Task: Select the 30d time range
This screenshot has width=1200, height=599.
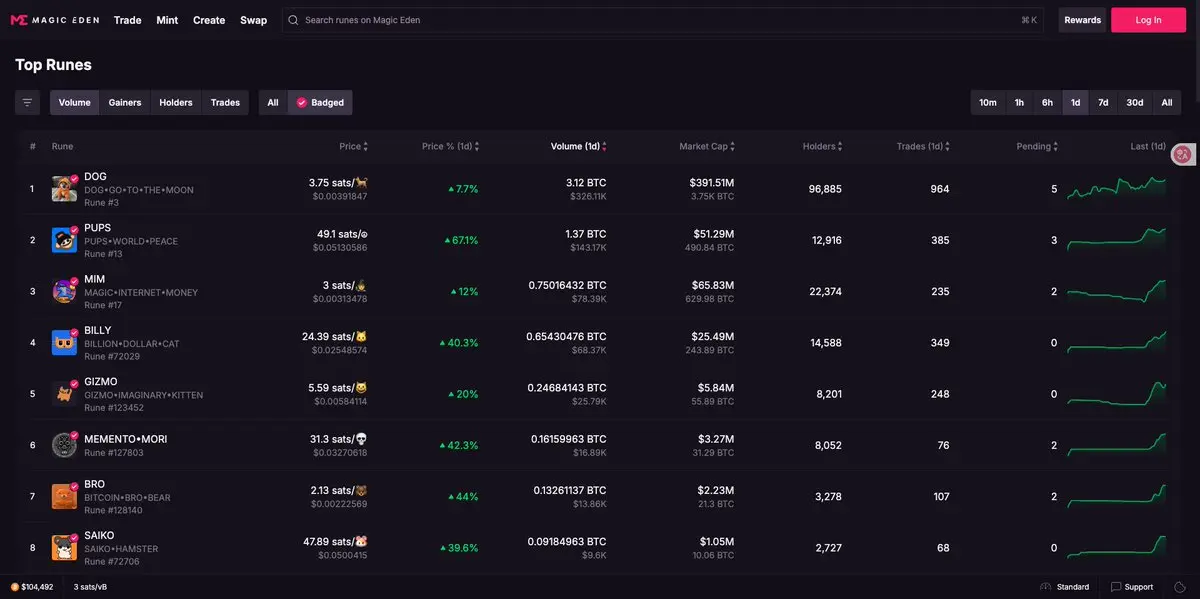Action: pos(1135,102)
